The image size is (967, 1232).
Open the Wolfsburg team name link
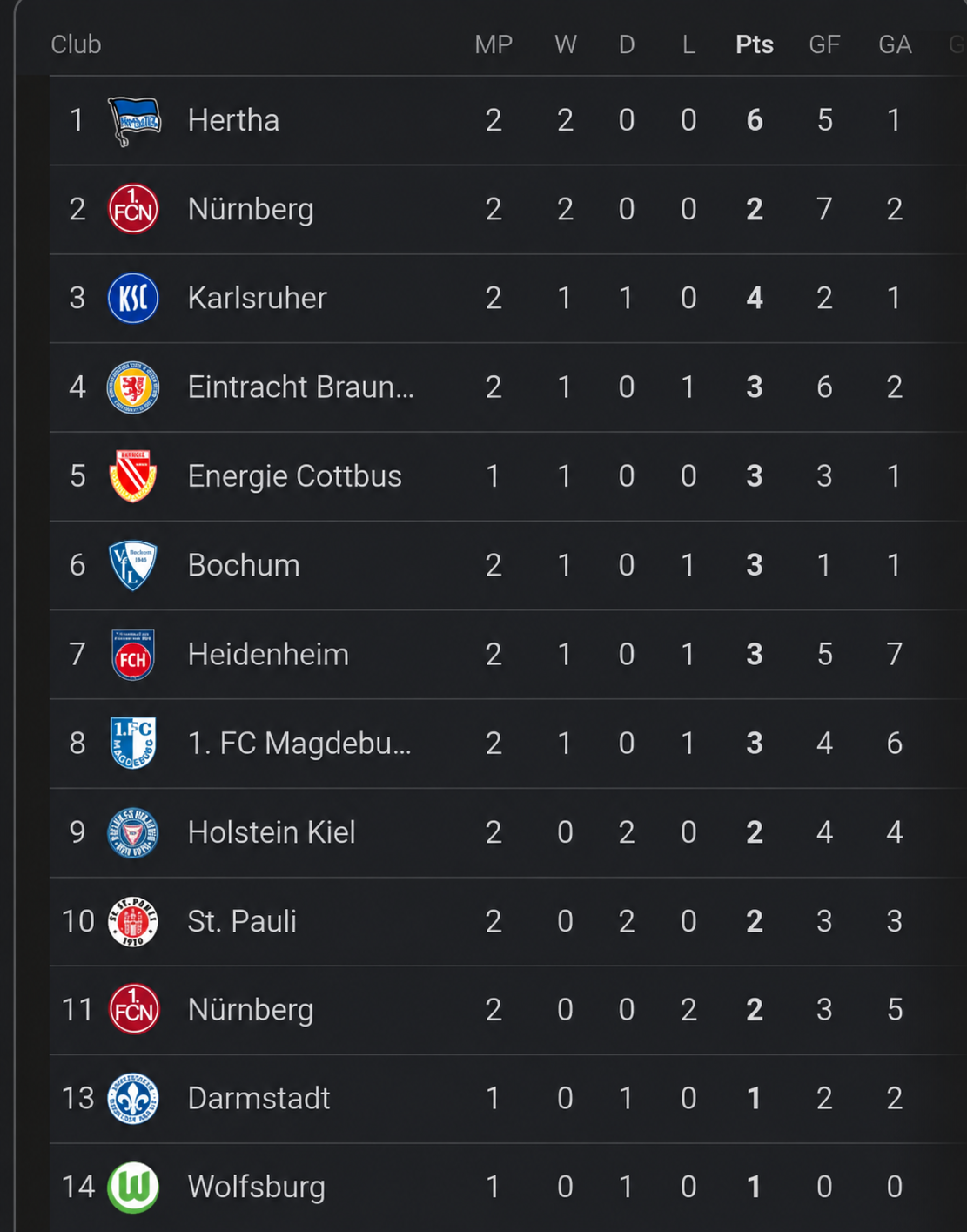257,1187
